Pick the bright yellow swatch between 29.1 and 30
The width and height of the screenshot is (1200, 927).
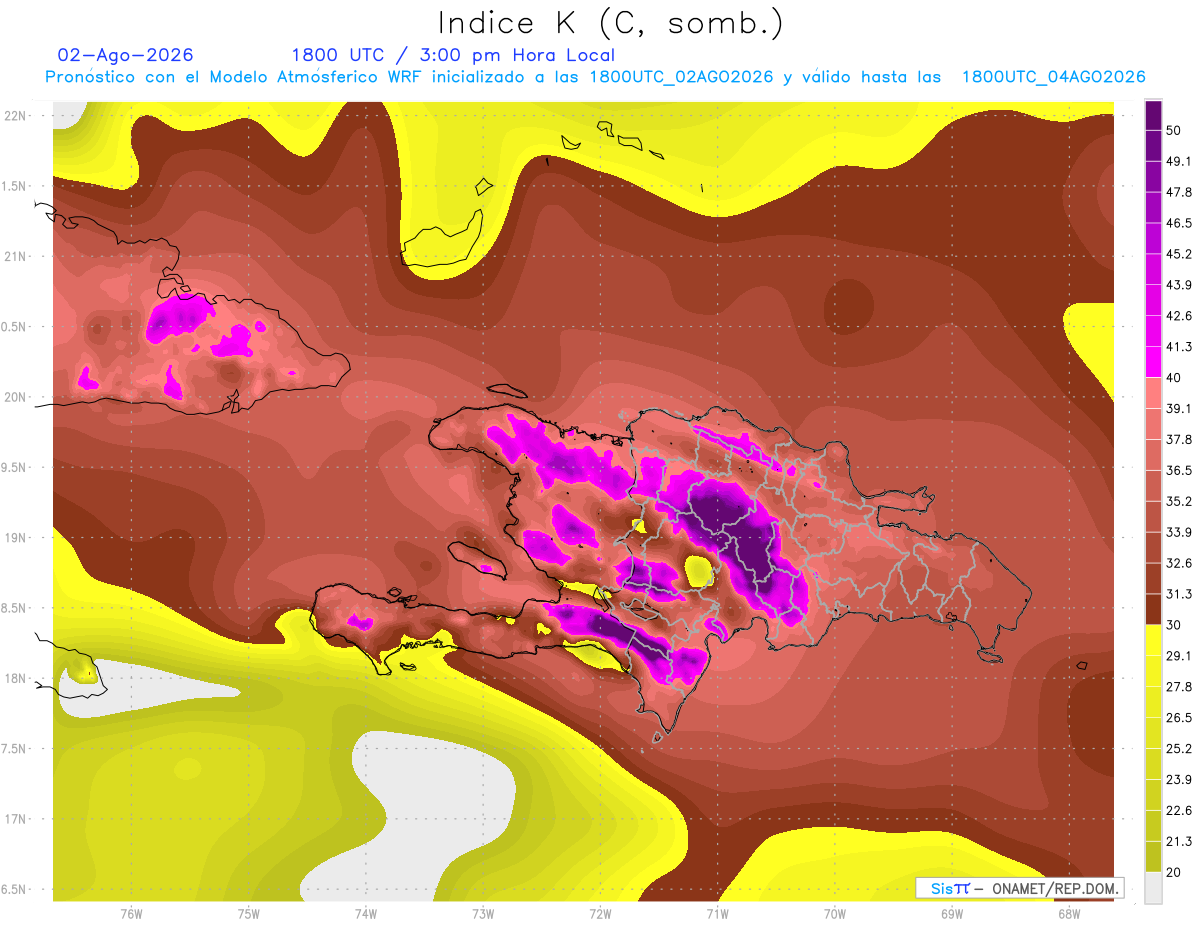1153,640
